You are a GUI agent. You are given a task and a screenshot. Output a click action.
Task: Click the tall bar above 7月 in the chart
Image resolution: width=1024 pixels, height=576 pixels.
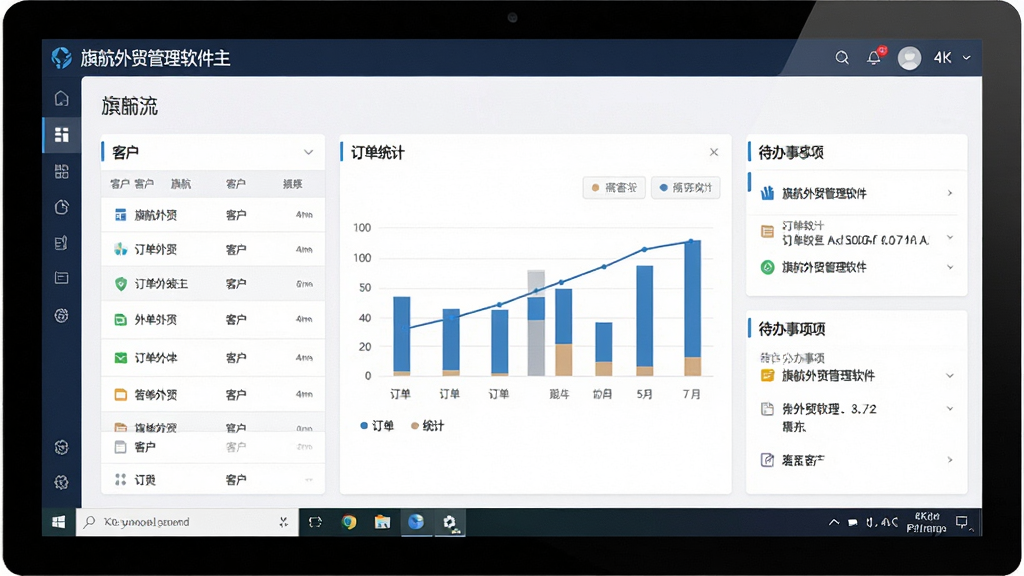pyautogui.click(x=692, y=308)
